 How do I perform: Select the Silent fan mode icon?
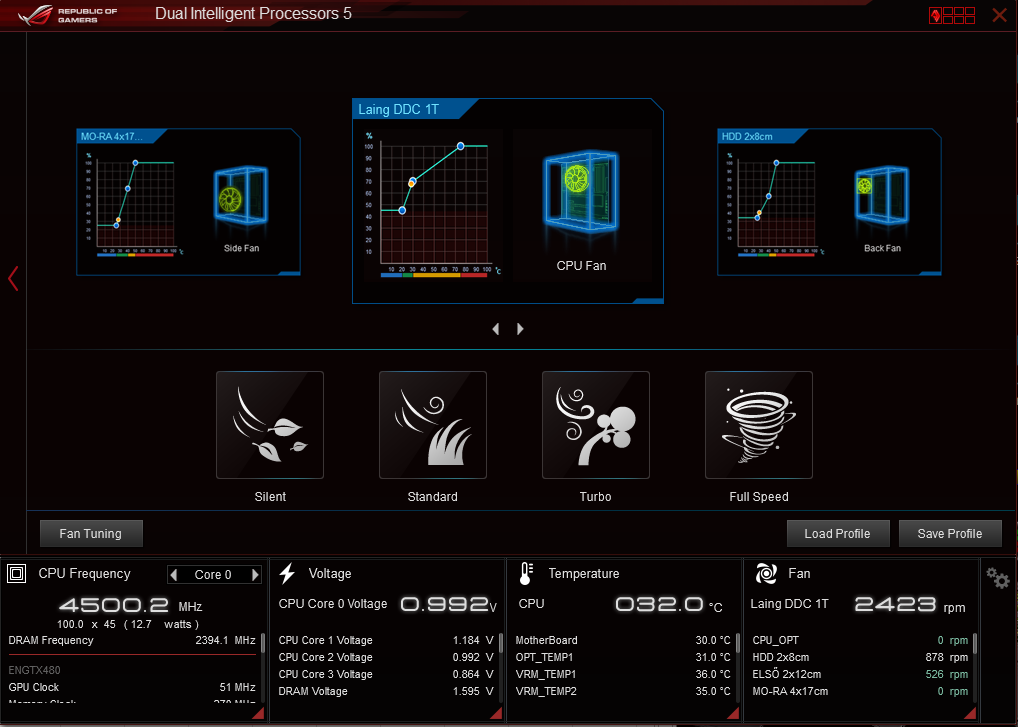[x=270, y=425]
